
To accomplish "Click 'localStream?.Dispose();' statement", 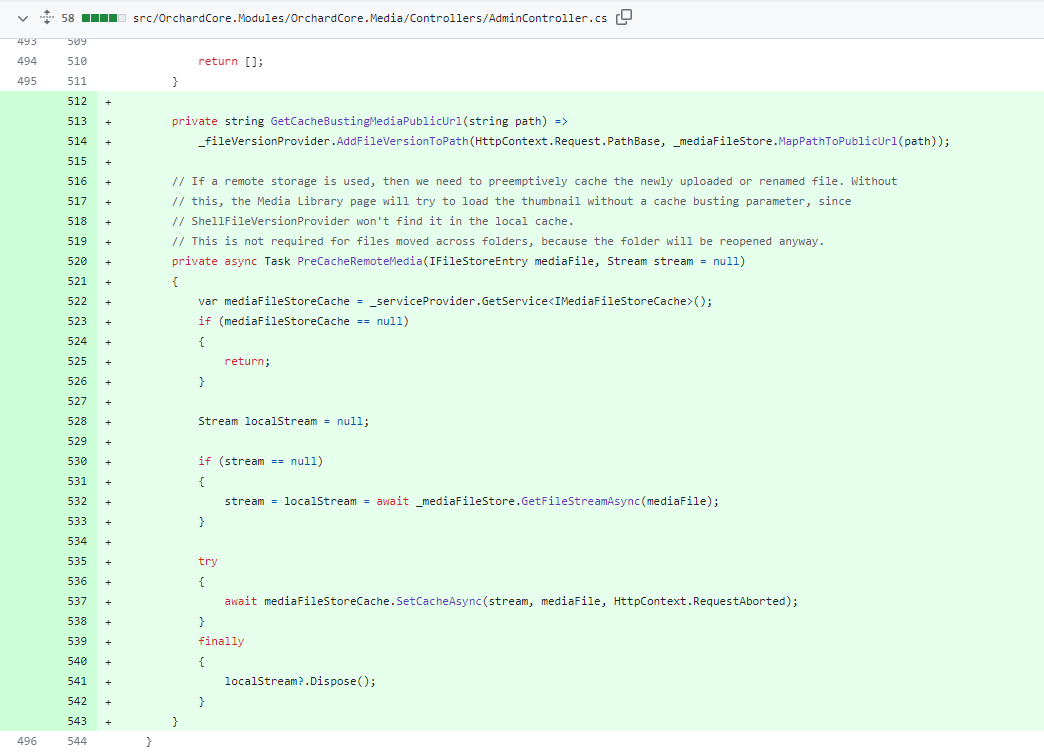I will point(300,681).
